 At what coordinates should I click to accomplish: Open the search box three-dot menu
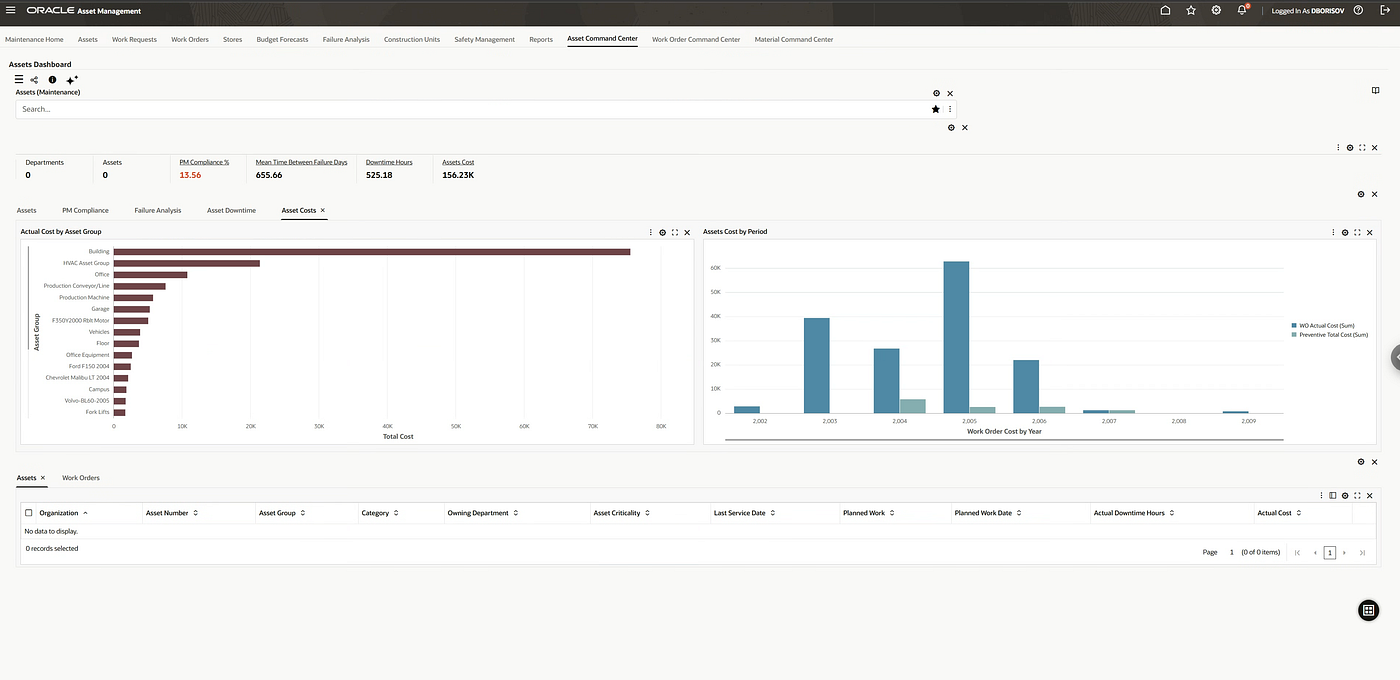coord(950,109)
